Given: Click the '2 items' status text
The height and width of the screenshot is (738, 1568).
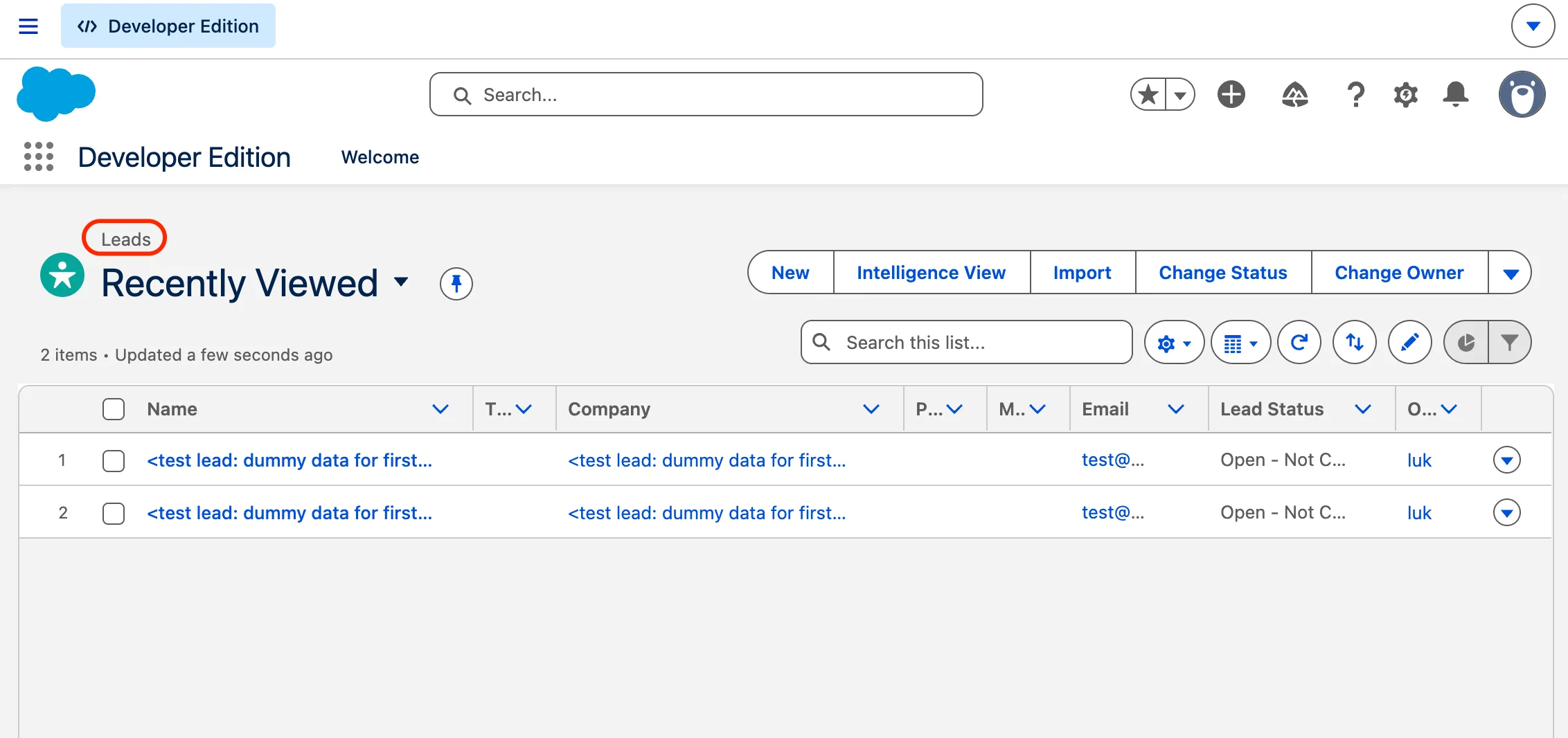Looking at the screenshot, I should click(69, 355).
